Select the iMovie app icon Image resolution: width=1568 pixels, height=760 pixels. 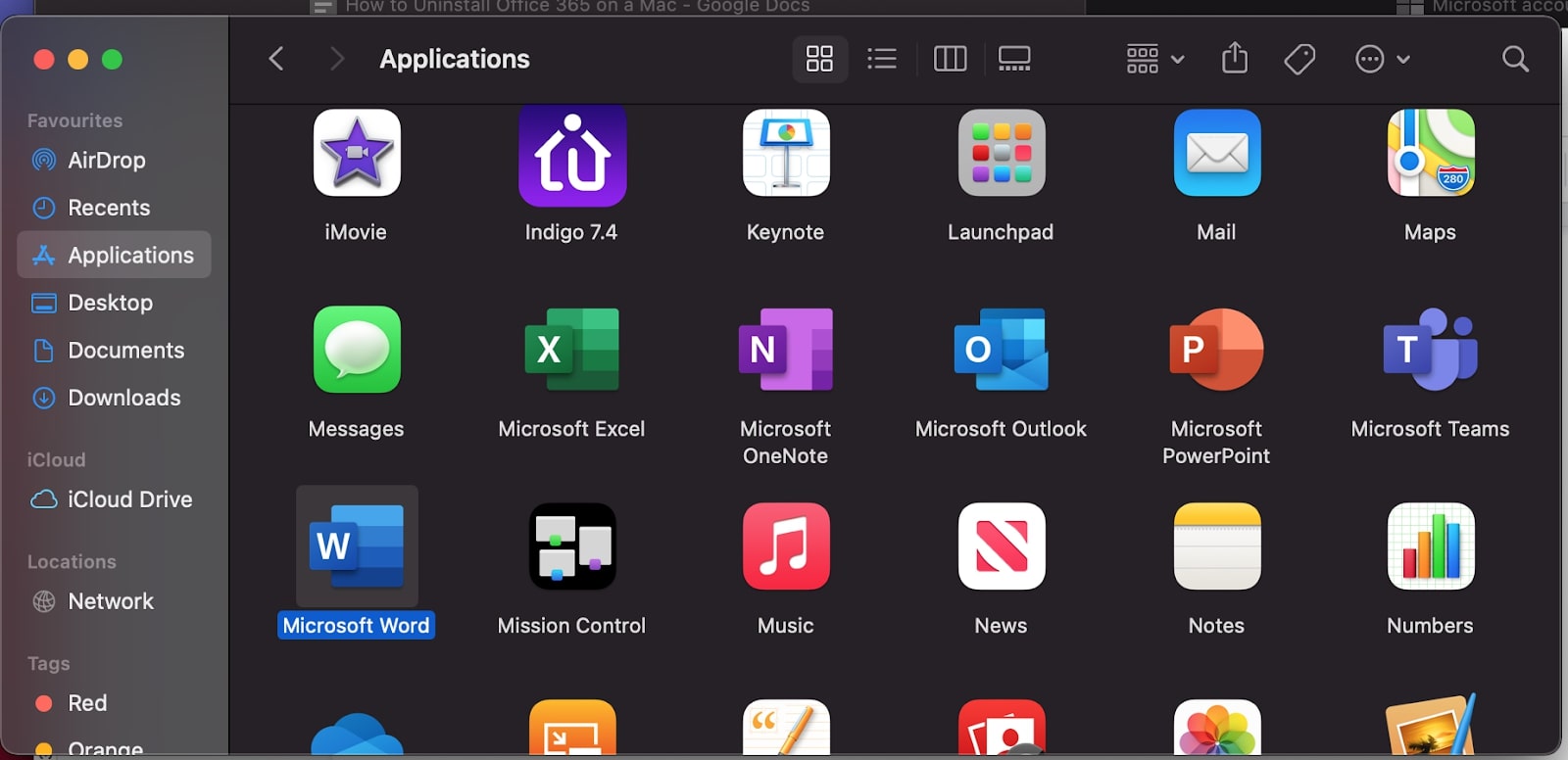click(x=357, y=153)
